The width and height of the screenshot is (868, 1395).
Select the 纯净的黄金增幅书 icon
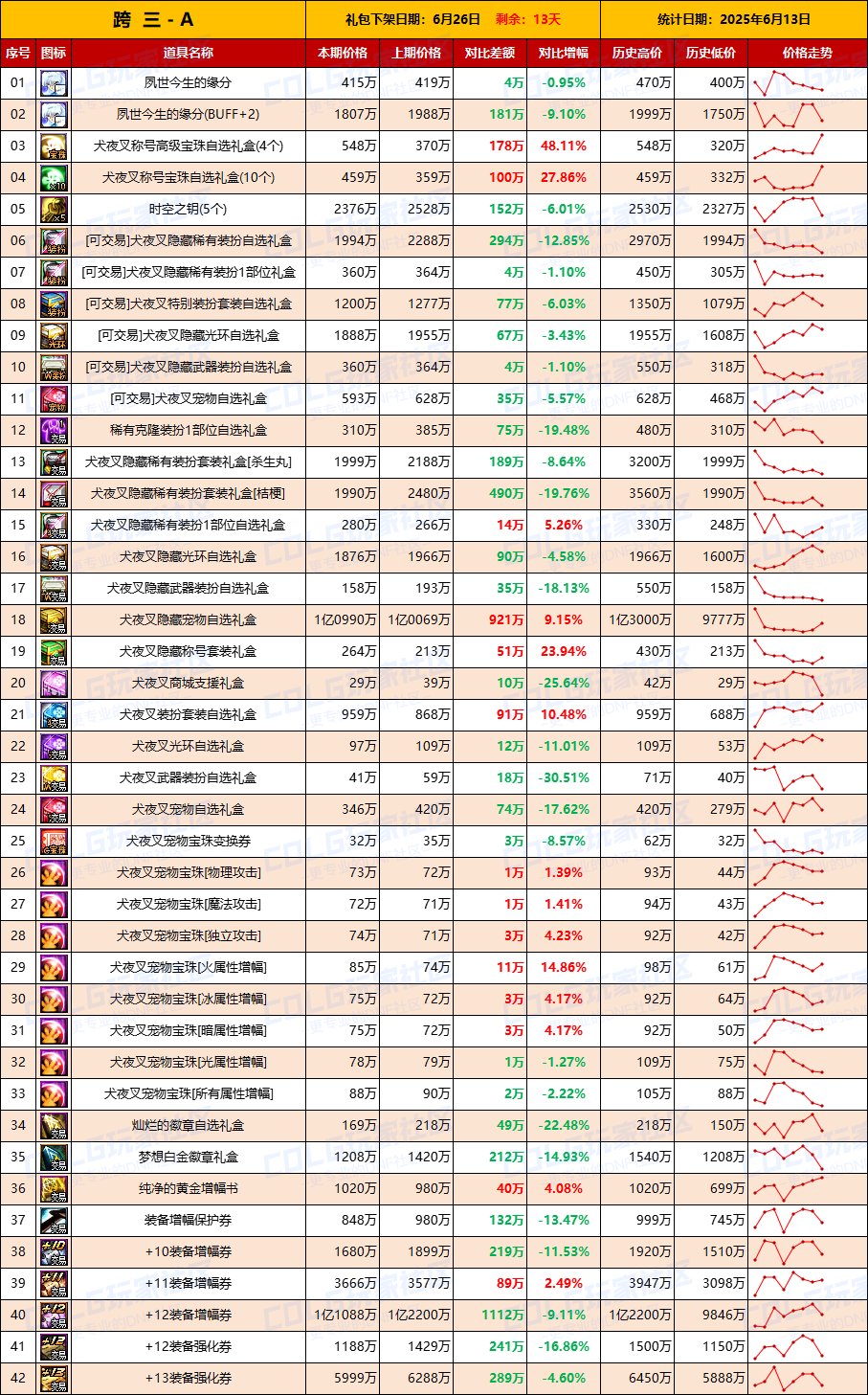pos(54,1189)
